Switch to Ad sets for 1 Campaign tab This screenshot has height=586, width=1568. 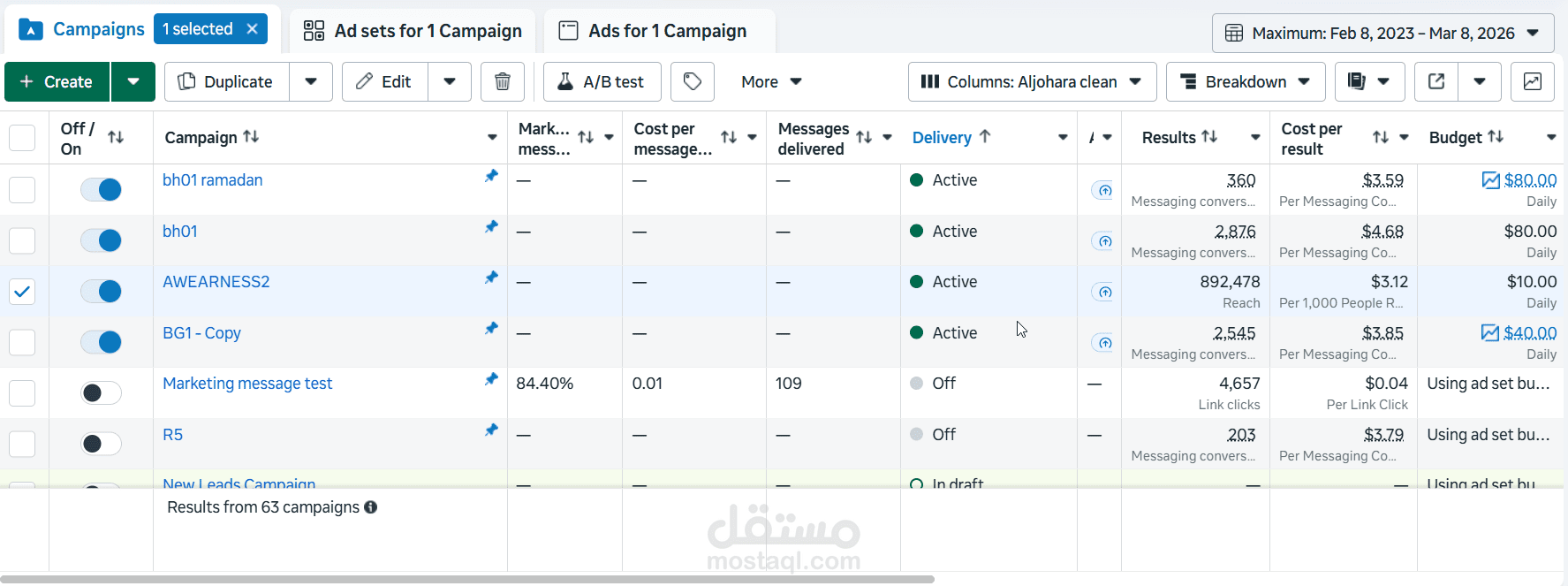click(x=413, y=31)
